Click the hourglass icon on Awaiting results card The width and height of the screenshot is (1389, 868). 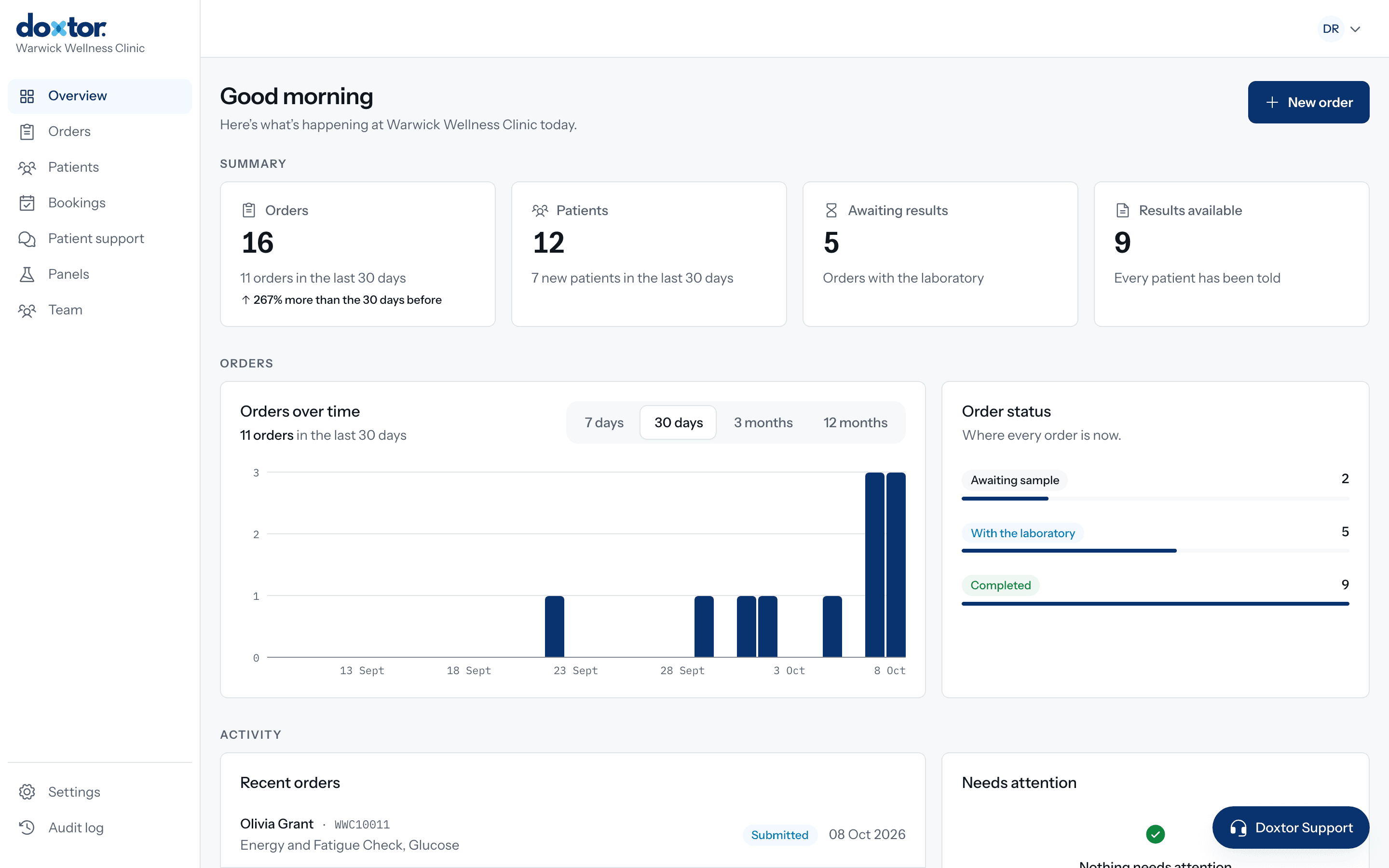(x=831, y=210)
